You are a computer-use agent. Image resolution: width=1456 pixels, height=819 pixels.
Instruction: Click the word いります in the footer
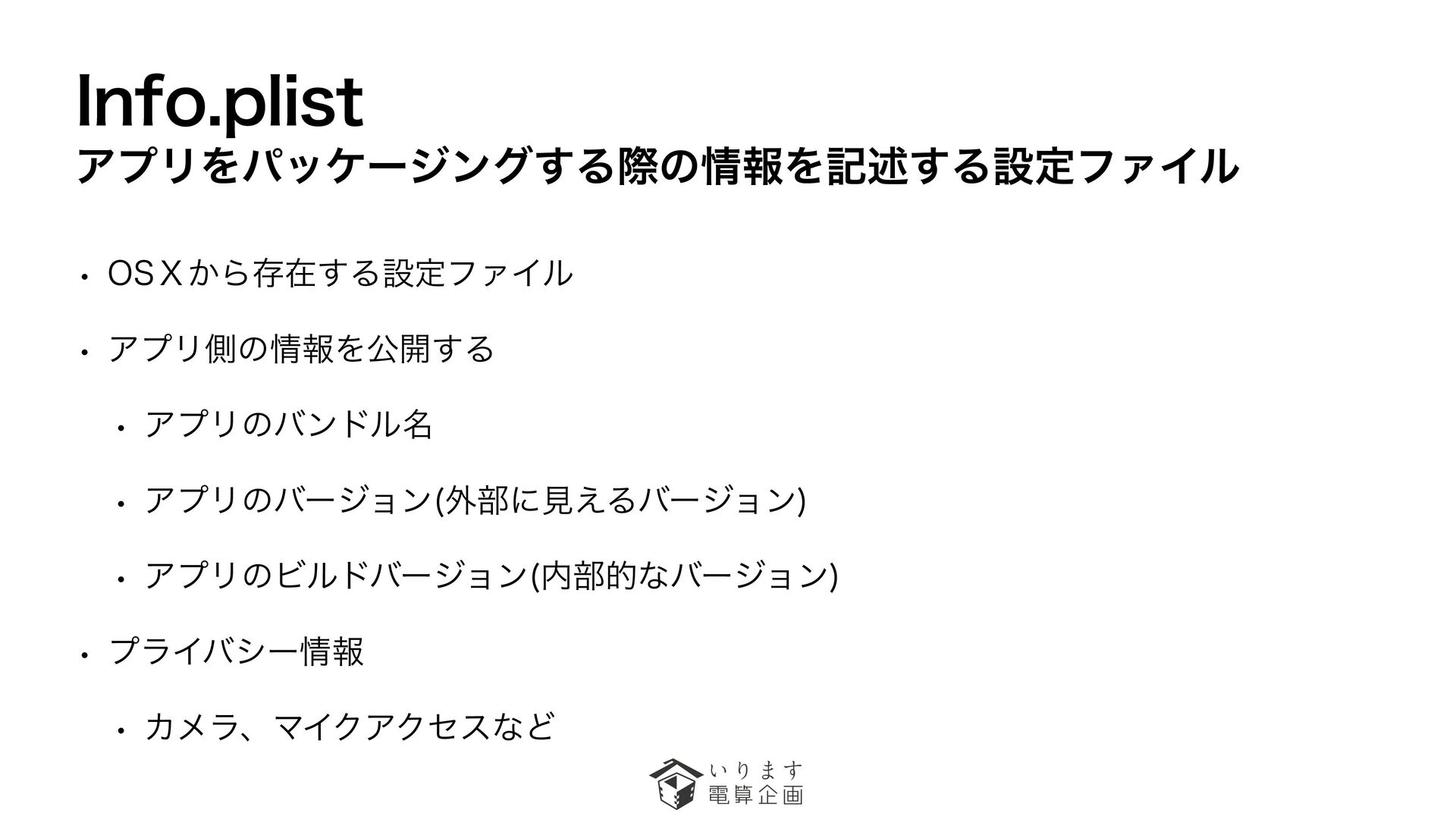coord(755,771)
